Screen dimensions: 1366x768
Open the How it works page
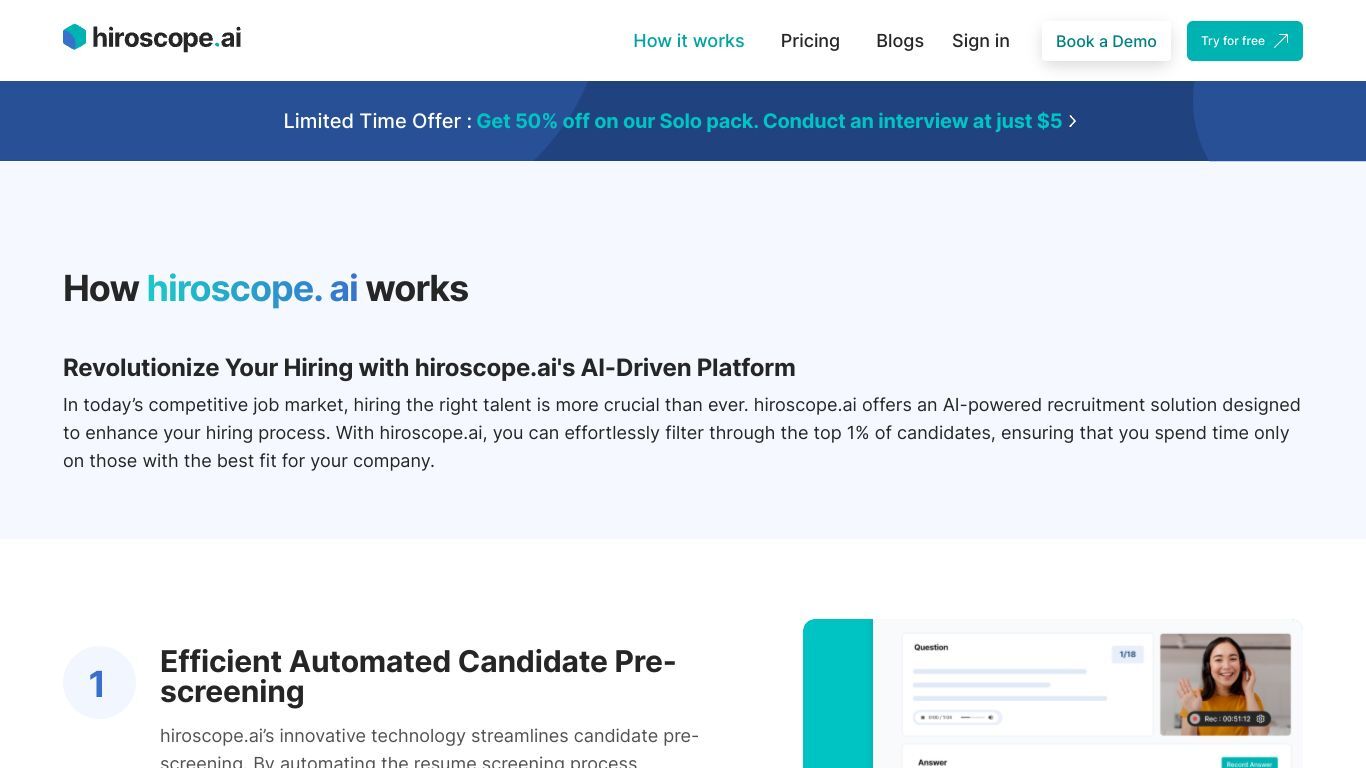[689, 41]
